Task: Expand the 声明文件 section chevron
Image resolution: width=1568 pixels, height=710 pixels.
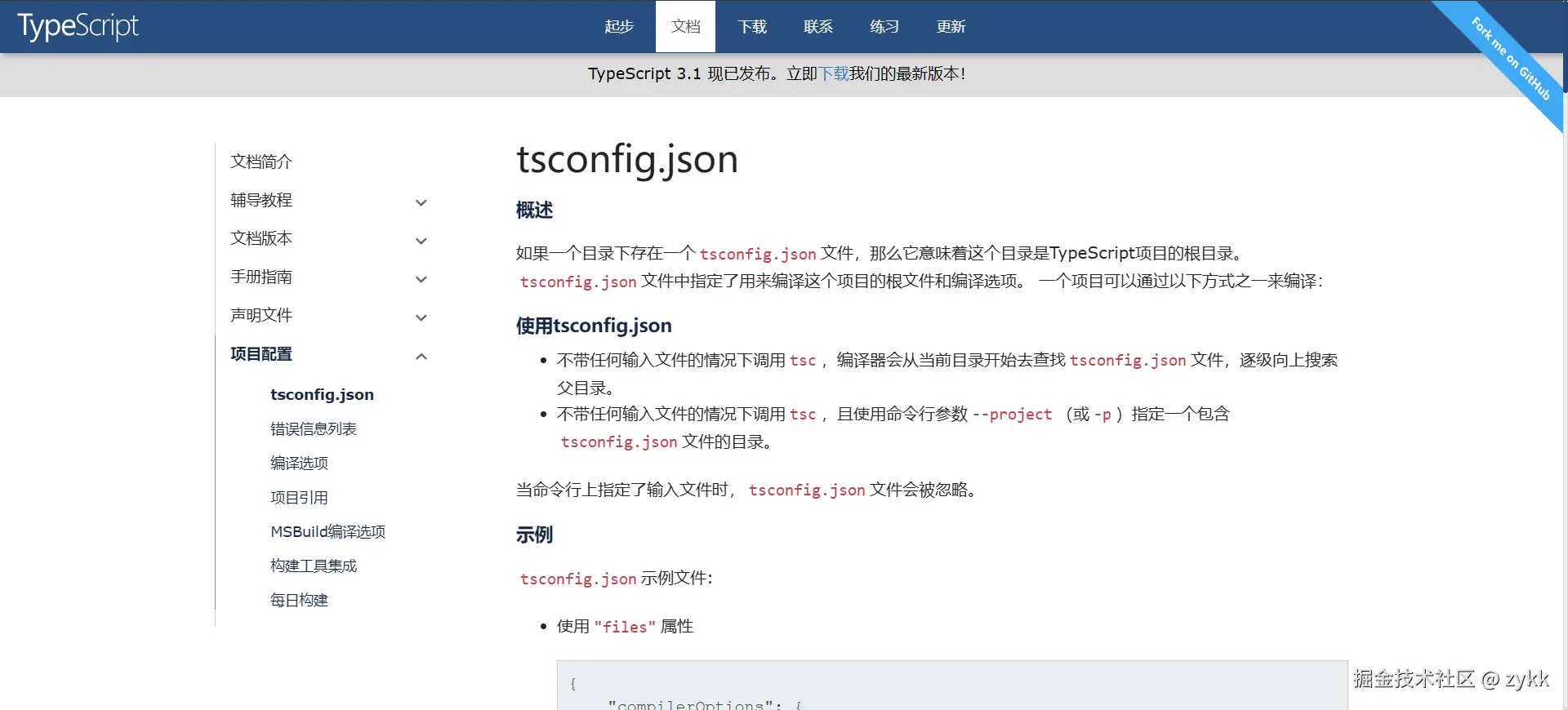Action: click(421, 317)
